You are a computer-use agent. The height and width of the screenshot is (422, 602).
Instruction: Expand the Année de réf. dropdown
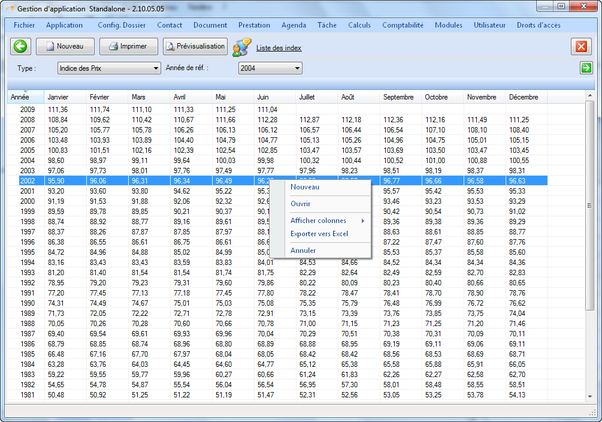297,69
